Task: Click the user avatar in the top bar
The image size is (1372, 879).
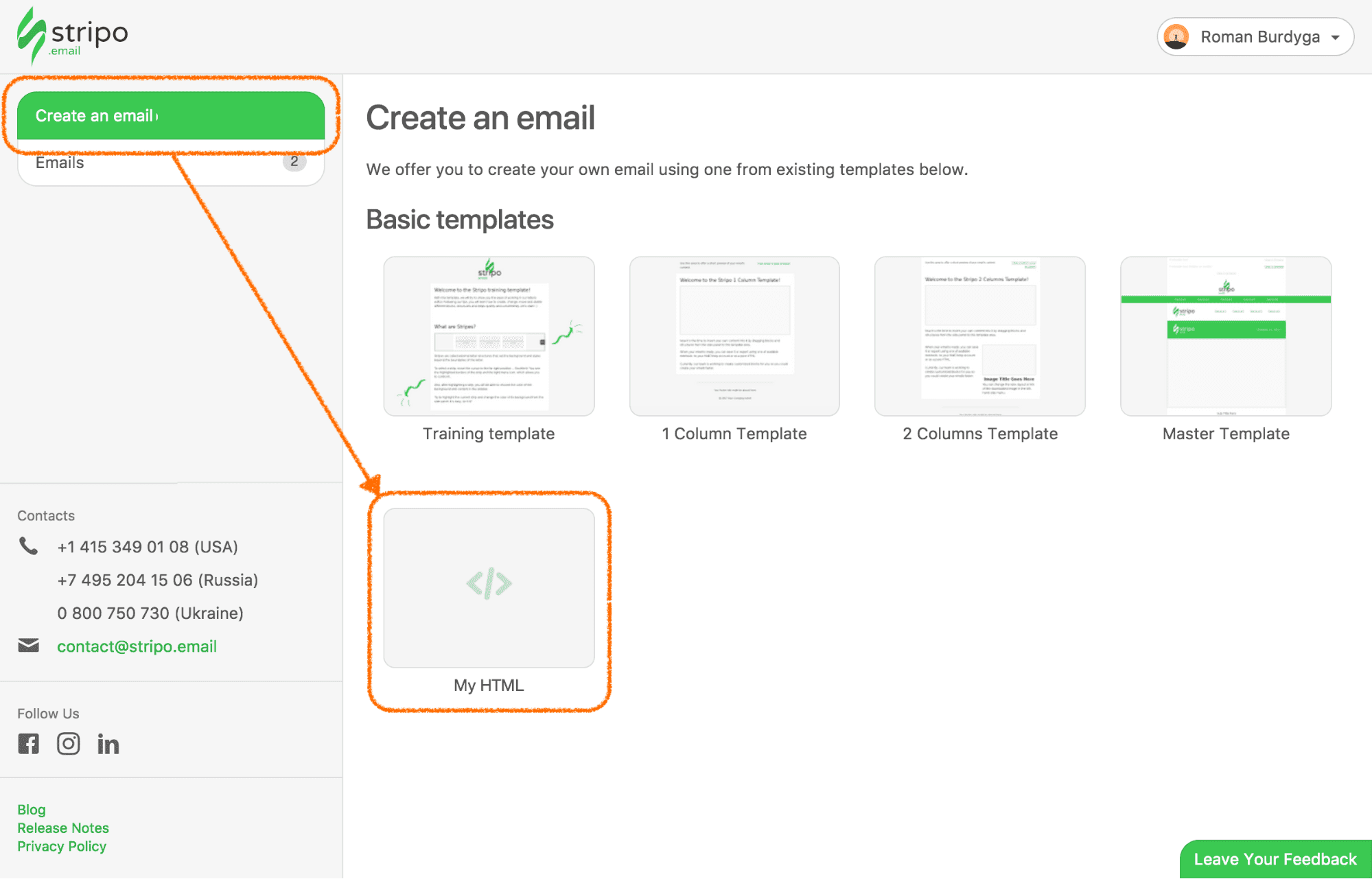Action: click(x=1177, y=36)
